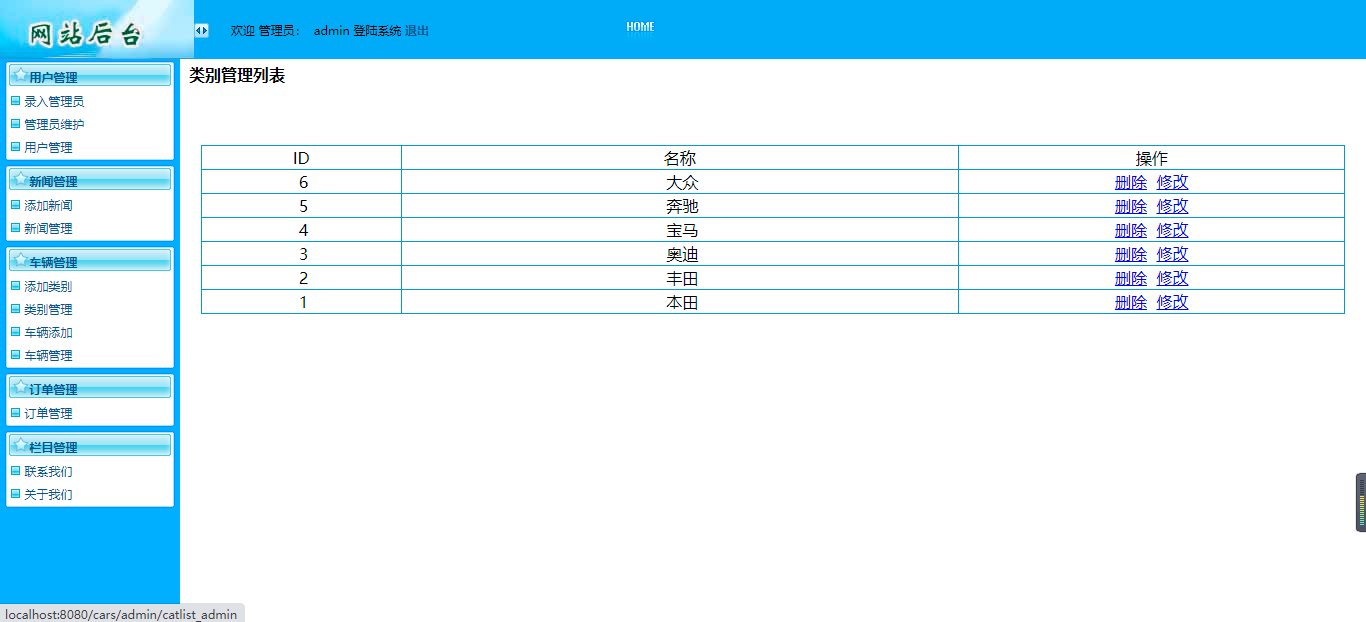Image resolution: width=1366 pixels, height=622 pixels.
Task: Click the 大众 name cell
Action: pos(680,182)
